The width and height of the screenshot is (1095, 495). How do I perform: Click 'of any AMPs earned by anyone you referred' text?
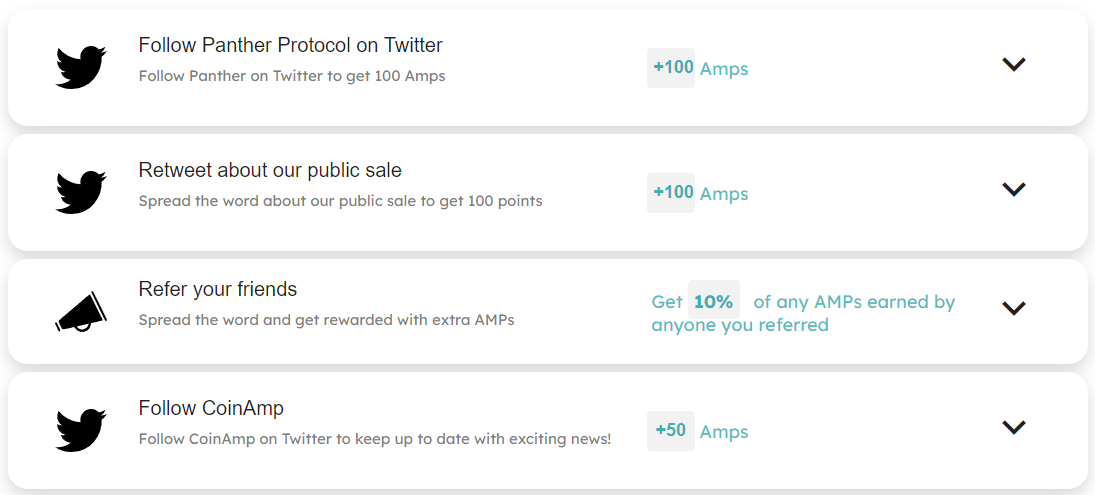tap(803, 313)
